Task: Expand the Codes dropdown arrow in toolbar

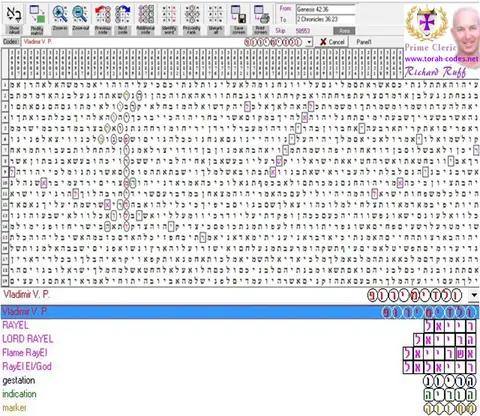Action: [x=309, y=42]
